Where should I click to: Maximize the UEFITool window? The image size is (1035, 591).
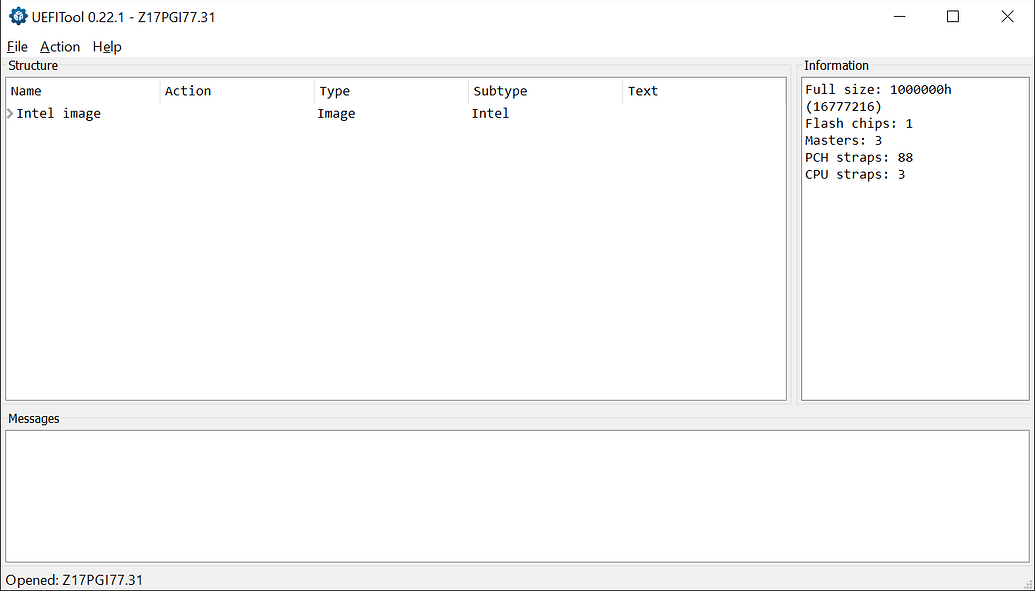(x=953, y=16)
